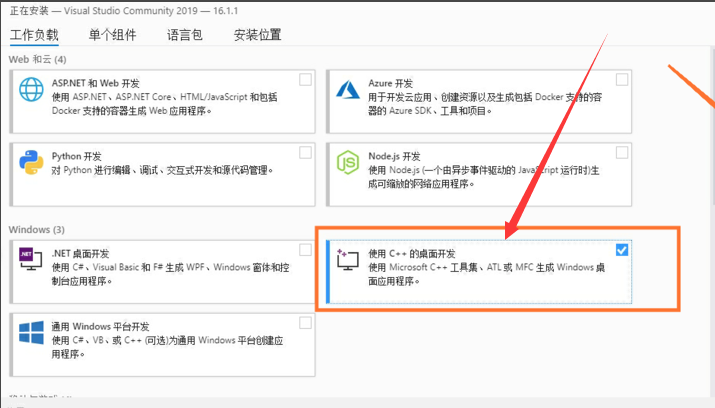Enable the ASP.NET 和 Web 开发 checkbox

(x=306, y=80)
